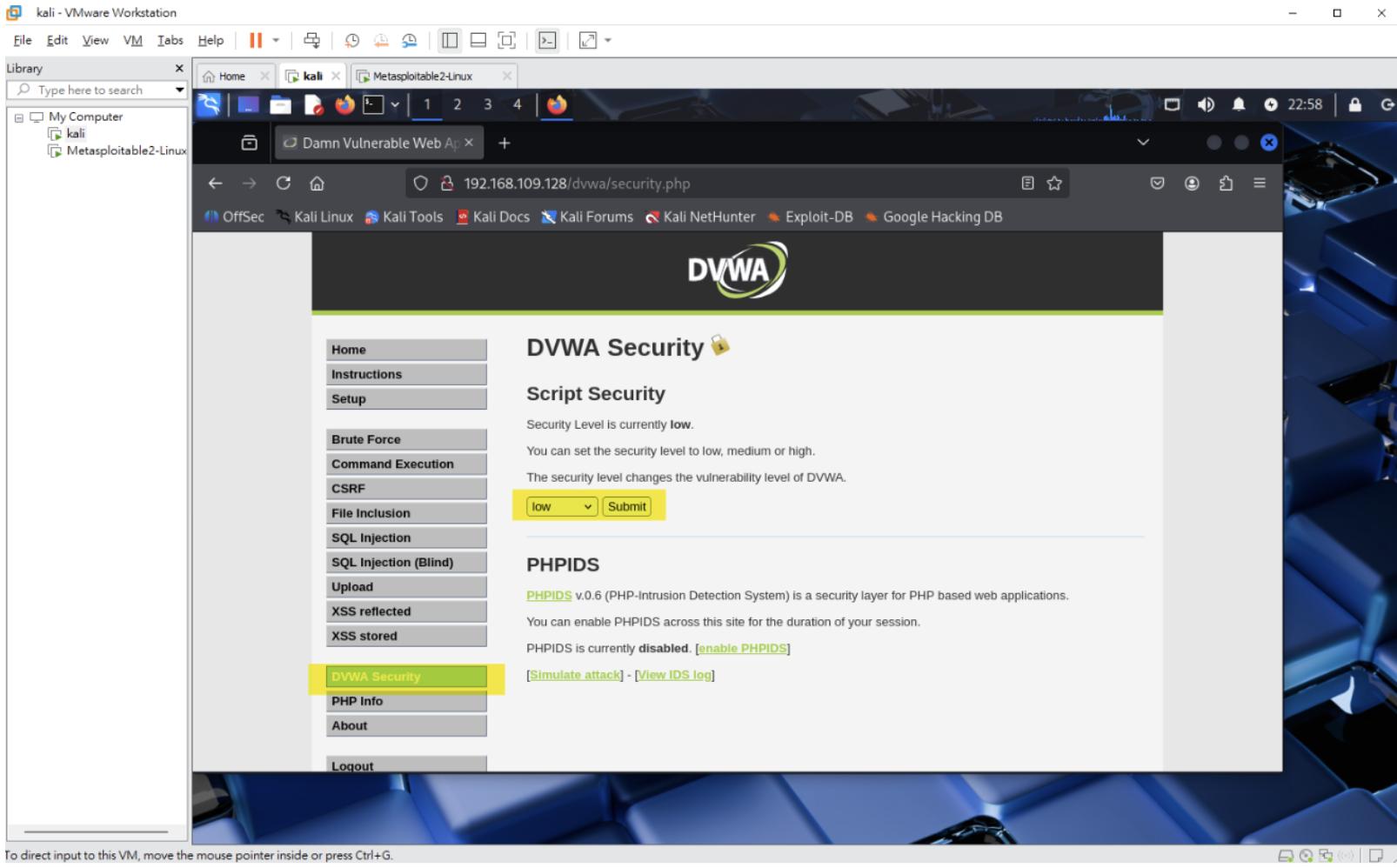1397x868 pixels.
Task: Open the Firefox list all tabs chevron
Action: [x=1143, y=143]
